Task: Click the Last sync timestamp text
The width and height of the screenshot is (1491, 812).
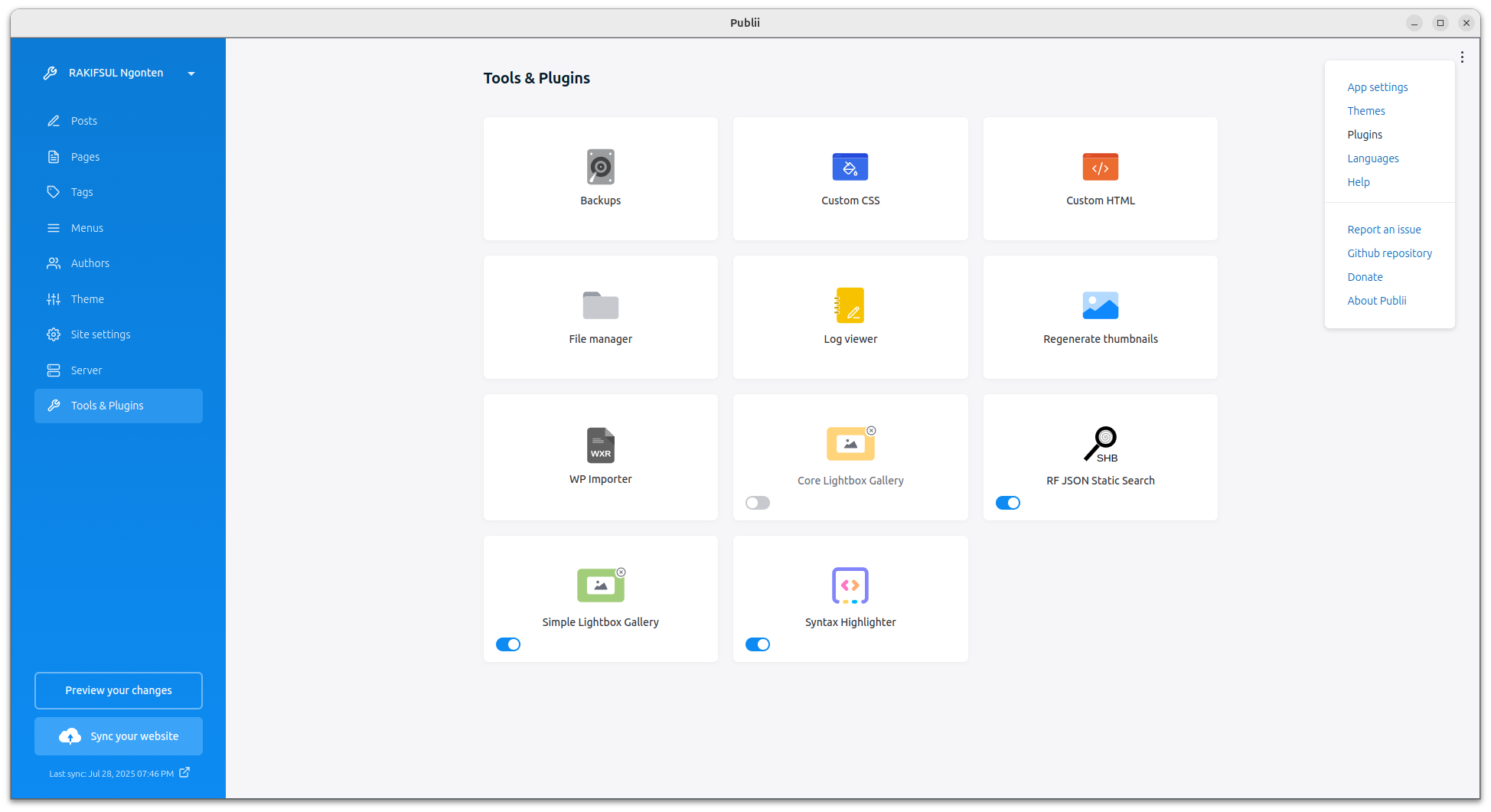Action: 111,774
